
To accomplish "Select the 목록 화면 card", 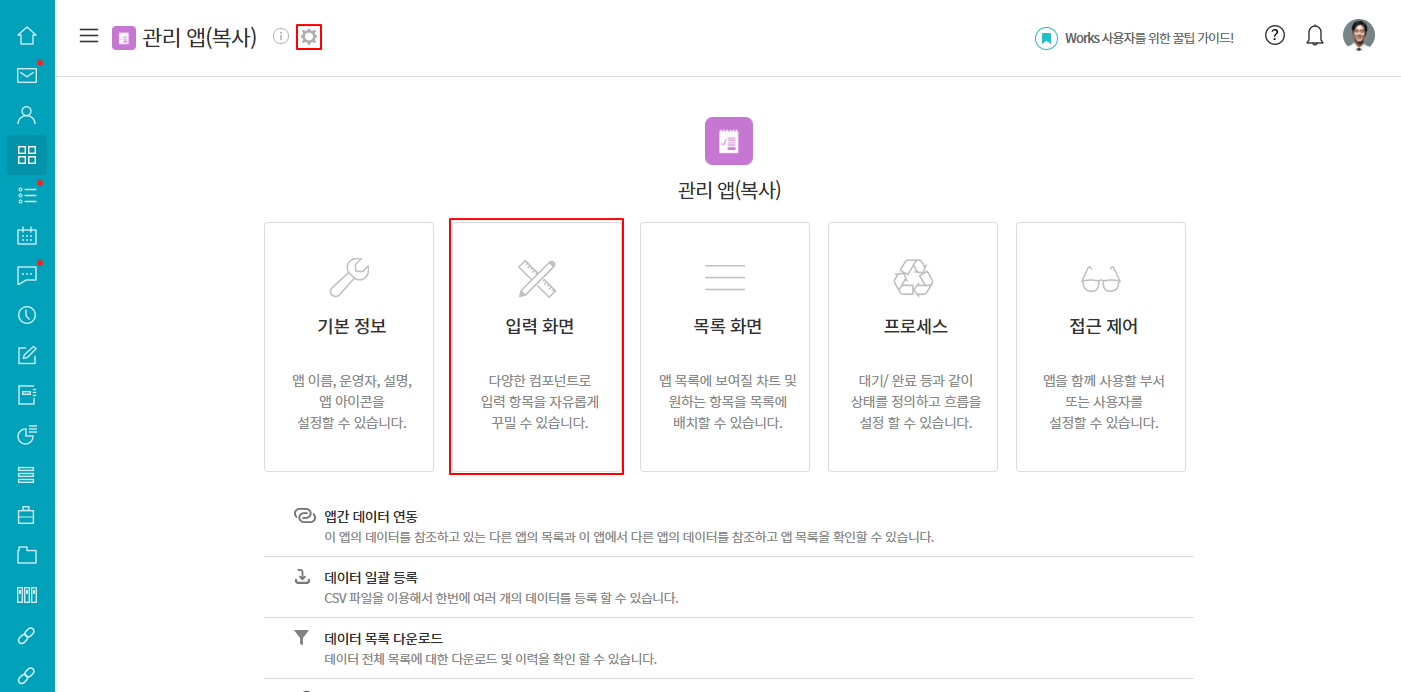I will tap(725, 346).
